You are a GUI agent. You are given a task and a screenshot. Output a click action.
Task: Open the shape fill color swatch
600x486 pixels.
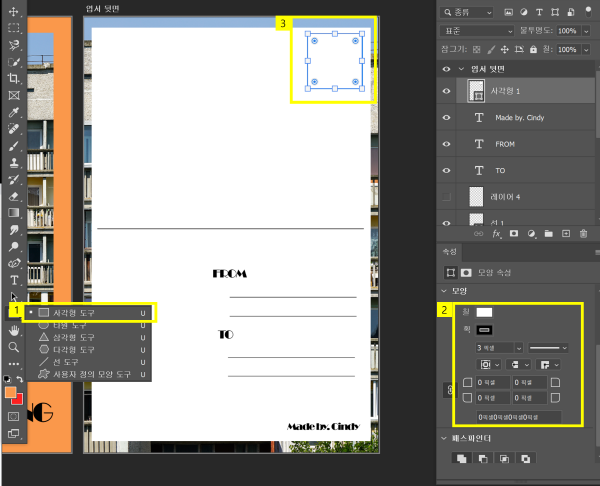click(484, 312)
